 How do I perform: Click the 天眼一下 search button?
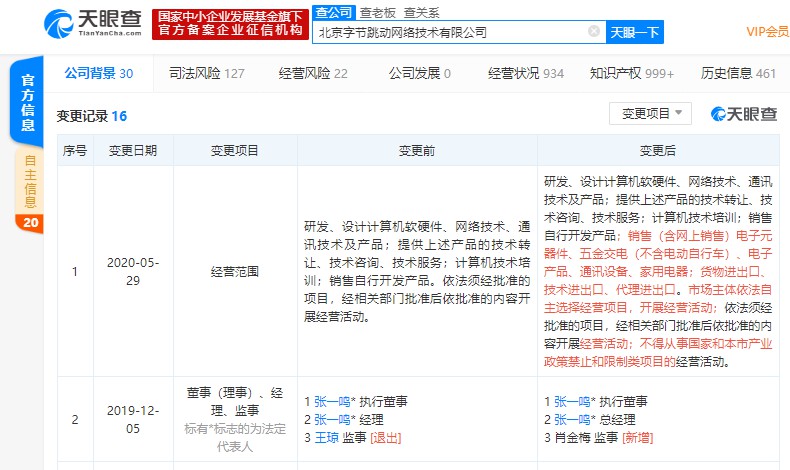[635, 32]
